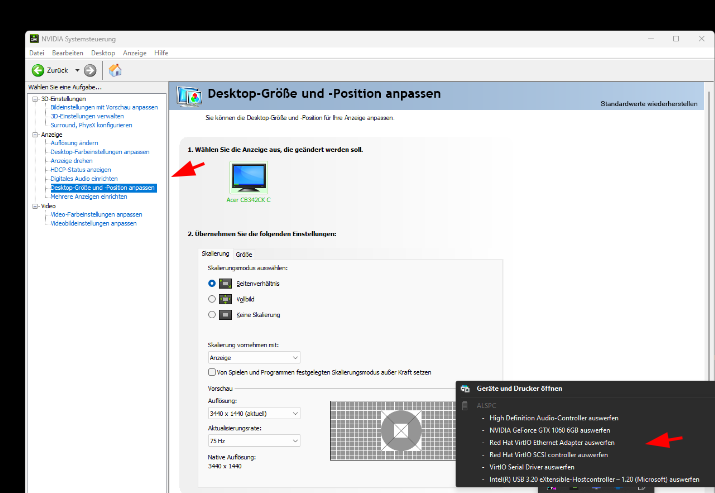Eject VirtIO Serial Driver
Image resolution: width=715 pixels, height=493 pixels.
click(x=532, y=467)
